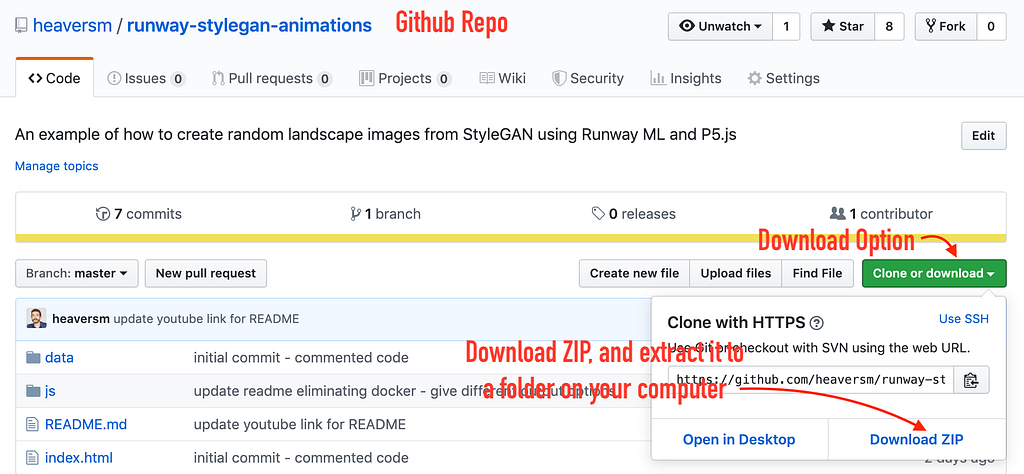The width and height of the screenshot is (1024, 474).
Task: Select the clone URL input field
Action: click(811, 379)
